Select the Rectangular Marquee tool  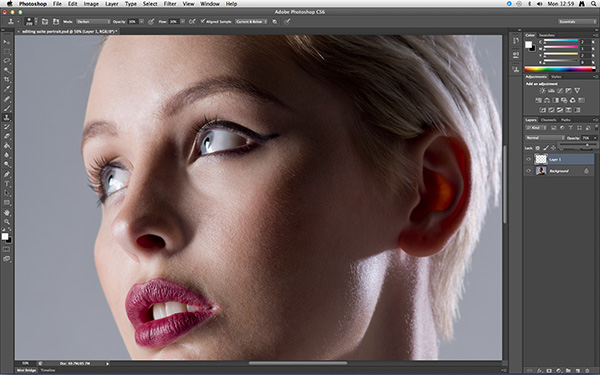coord(7,52)
